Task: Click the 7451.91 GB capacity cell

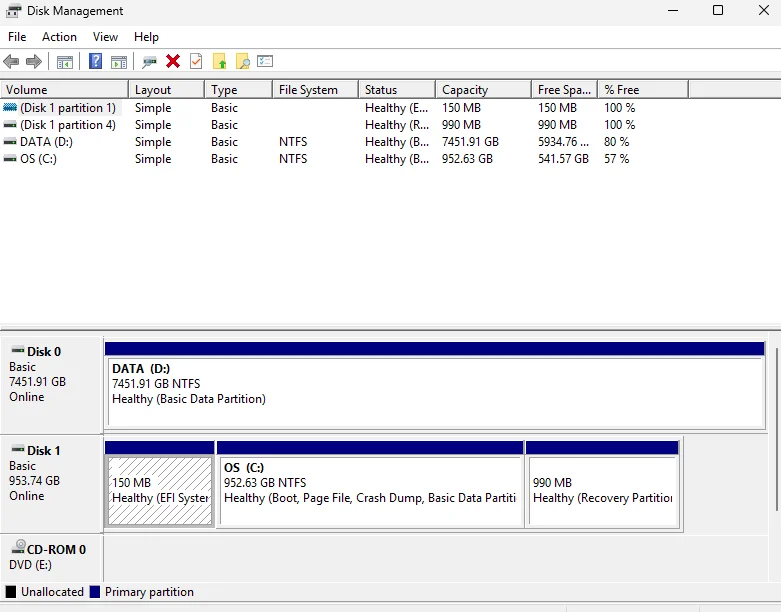Action: pos(470,142)
